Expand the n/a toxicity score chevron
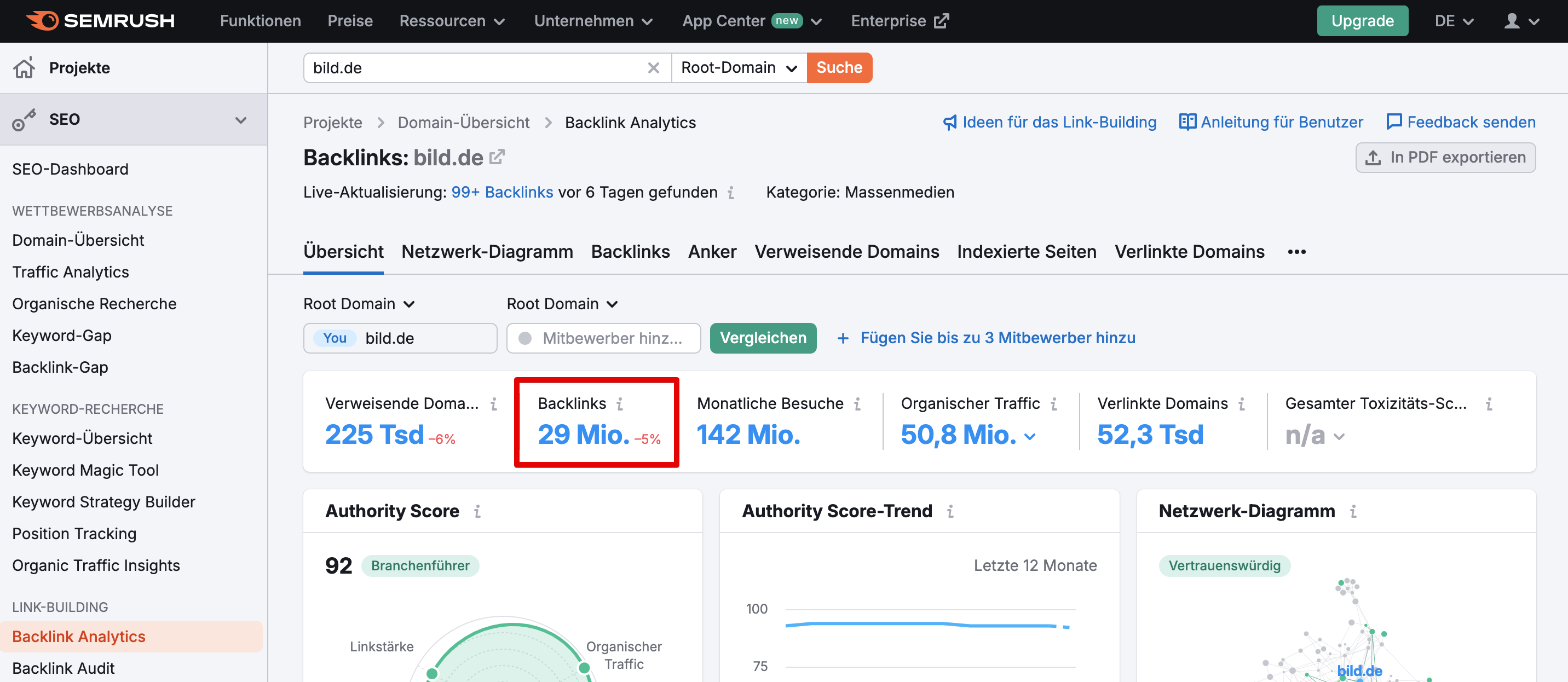The image size is (1568, 682). [x=1339, y=436]
